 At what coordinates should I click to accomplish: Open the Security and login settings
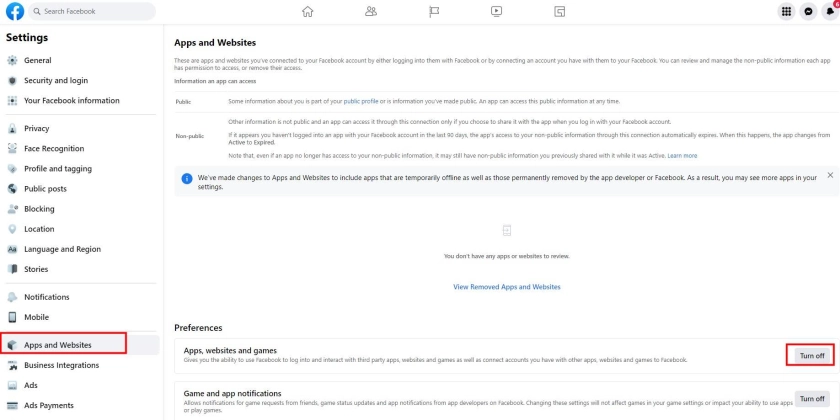[56, 80]
